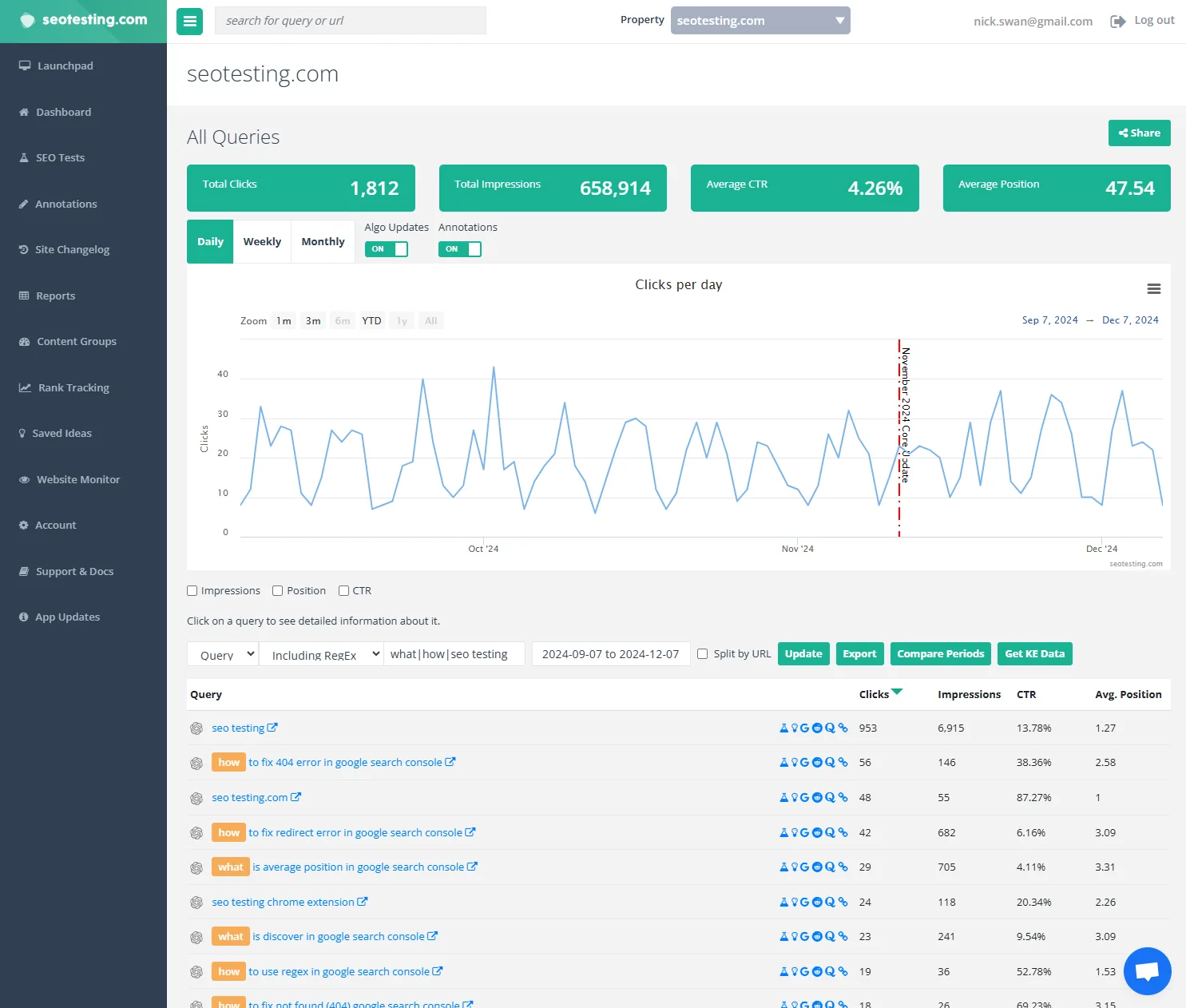
Task: Click the Compare Periods button
Action: pos(940,654)
